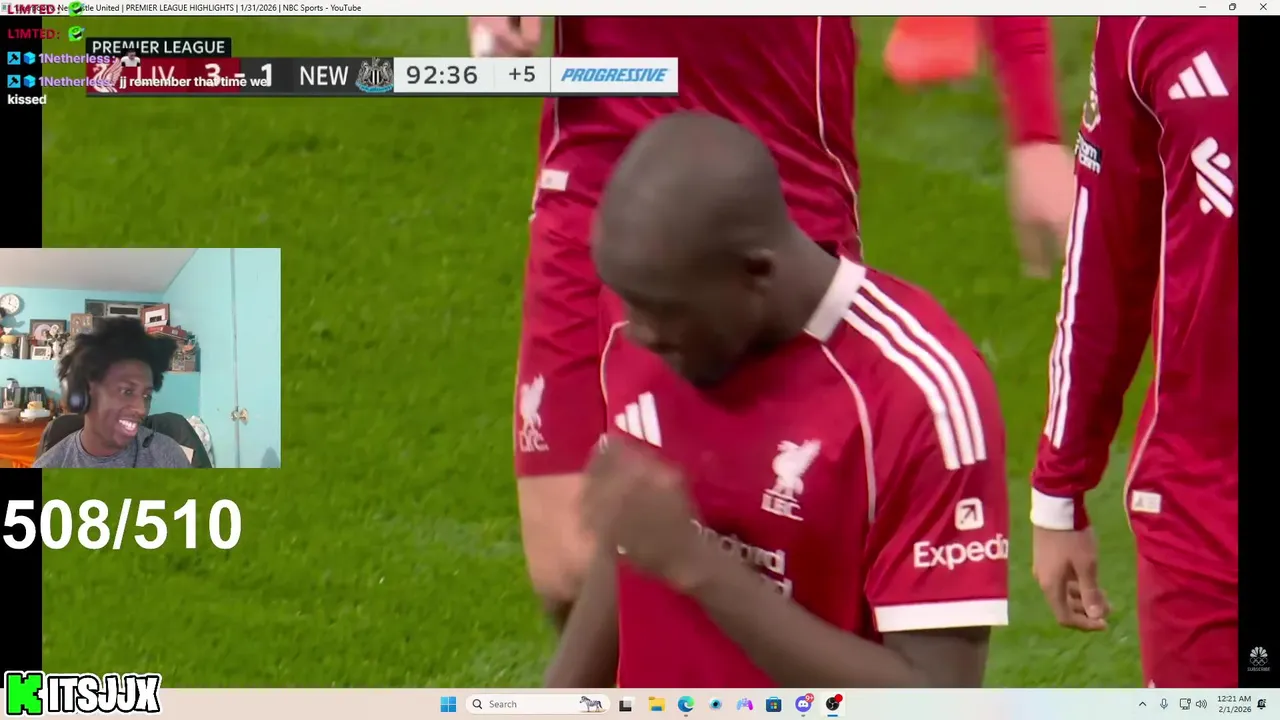Image resolution: width=1280 pixels, height=720 pixels.
Task: Close the browser window
Action: (x=1263, y=7)
